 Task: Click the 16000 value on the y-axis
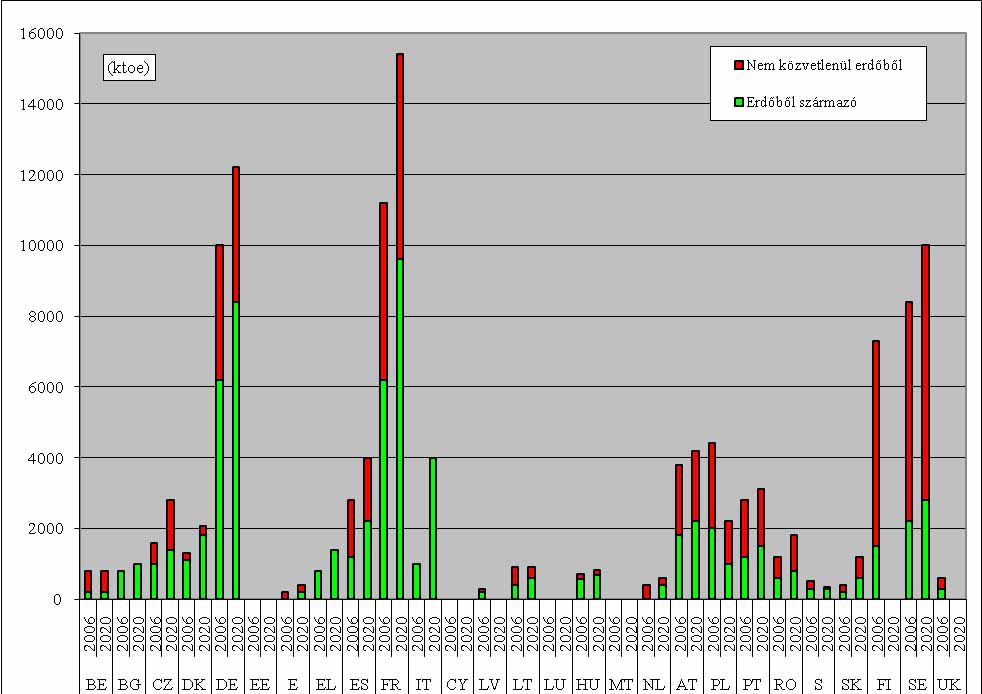pos(42,34)
